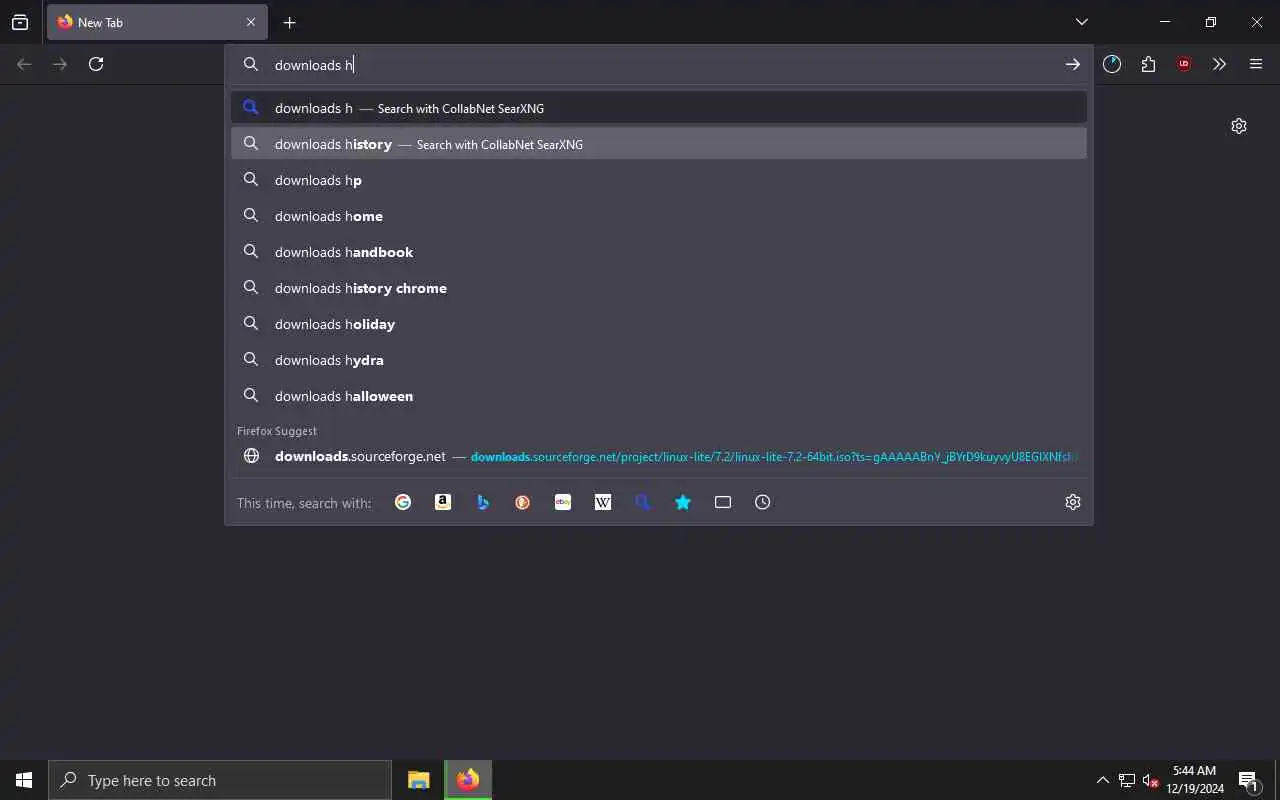Search open tabs using the tab icon

[723, 502]
